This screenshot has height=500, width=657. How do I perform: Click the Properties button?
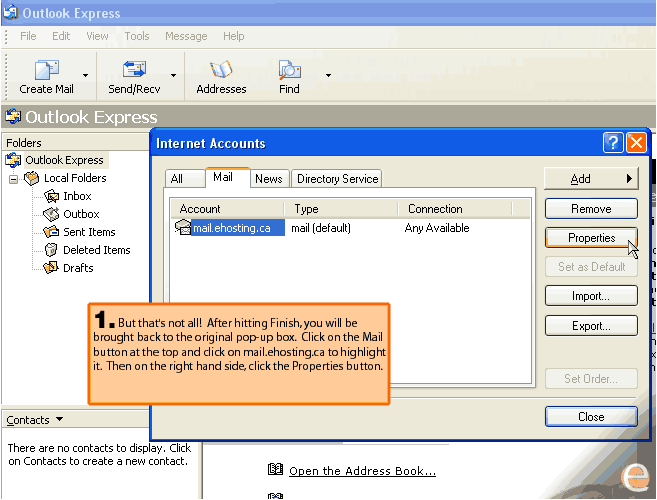[591, 238]
